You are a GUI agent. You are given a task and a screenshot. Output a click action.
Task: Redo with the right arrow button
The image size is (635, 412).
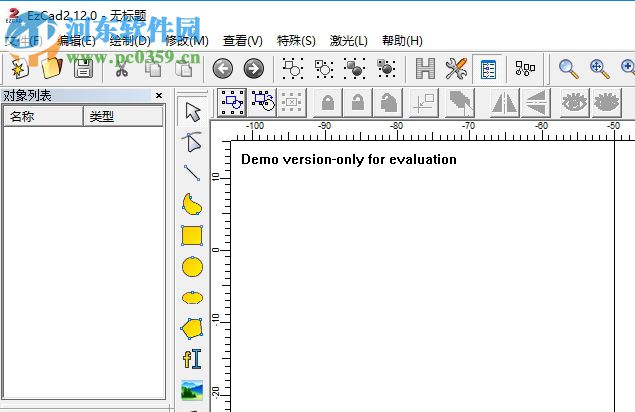[x=254, y=68]
